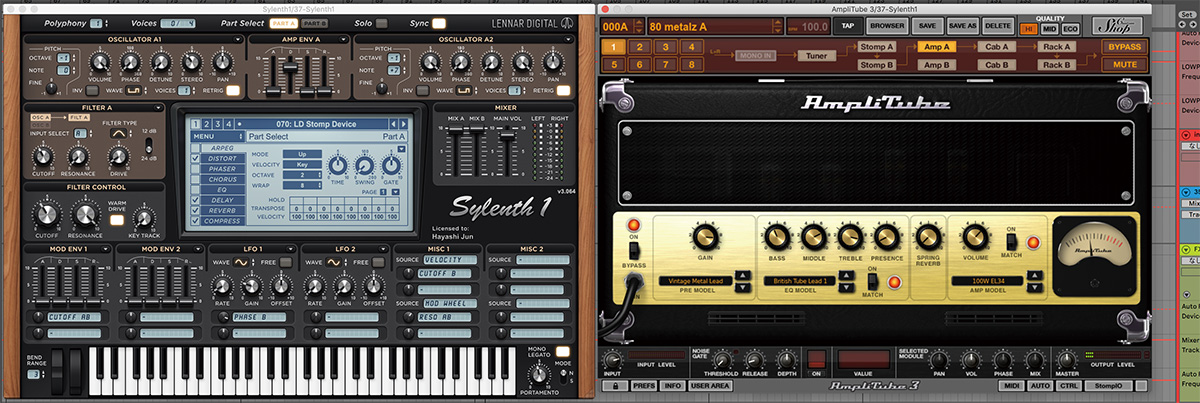Open Amp Env A section dropdown arrow
The image size is (1200, 403).
click(x=343, y=39)
